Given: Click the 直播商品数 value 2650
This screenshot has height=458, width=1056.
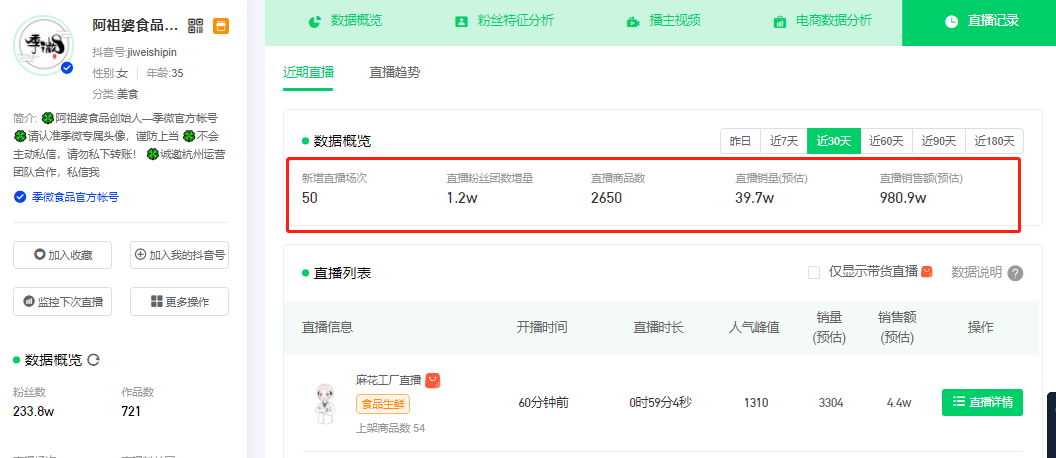Looking at the screenshot, I should (607, 198).
